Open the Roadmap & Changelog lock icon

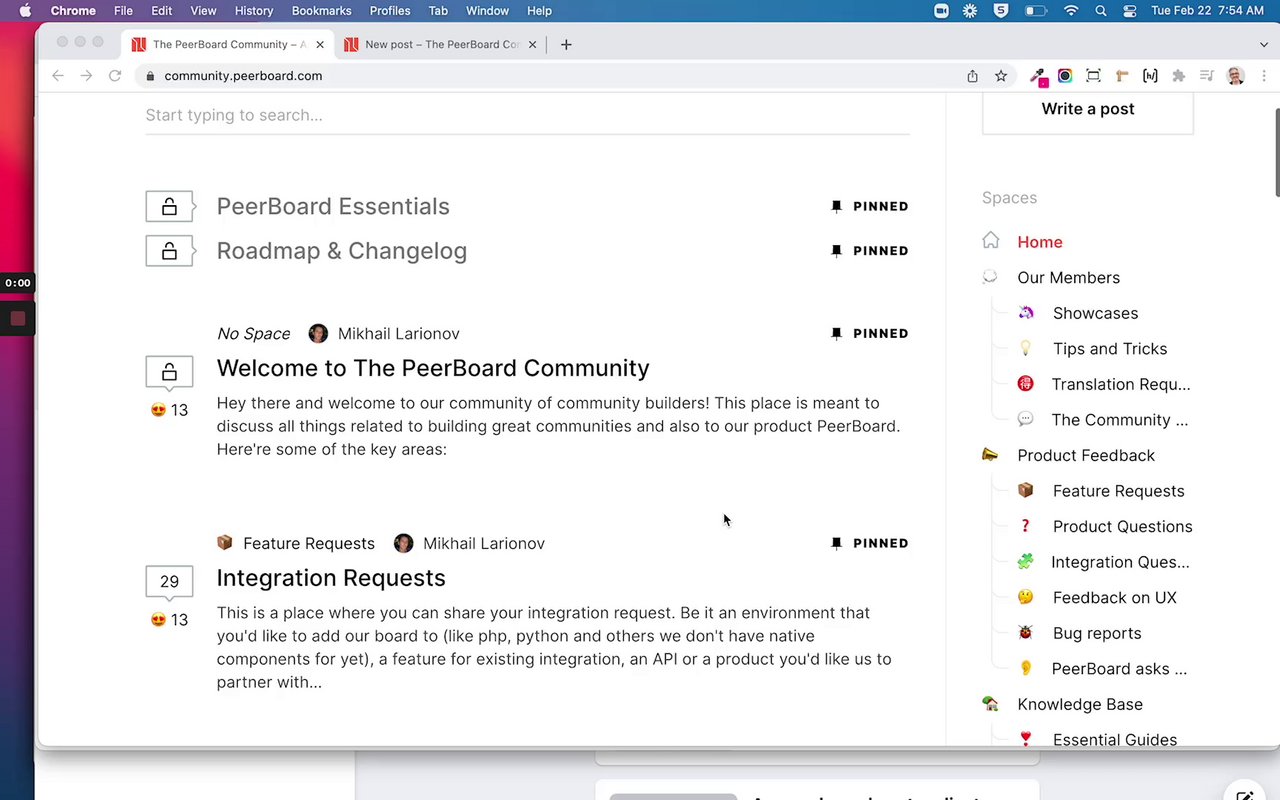click(169, 251)
